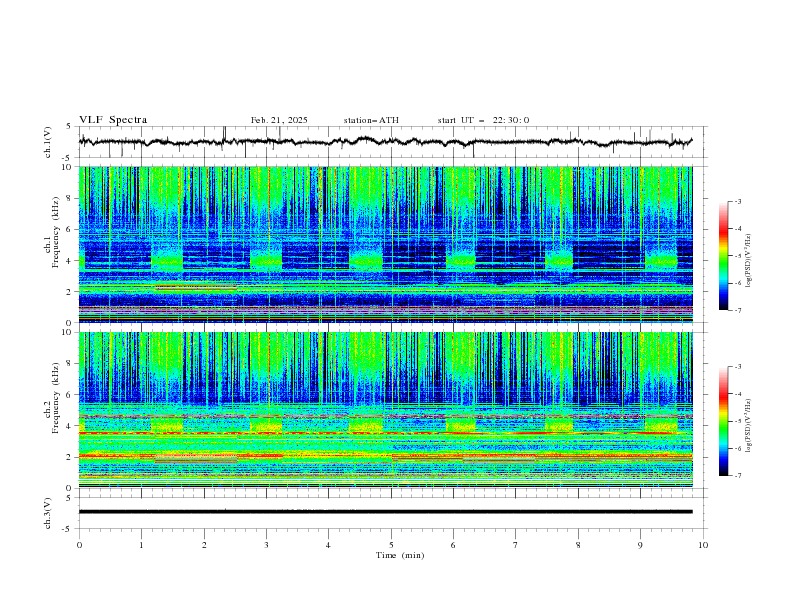Click time axis tick label "7"
792x612 pixels.
[x=516, y=545]
